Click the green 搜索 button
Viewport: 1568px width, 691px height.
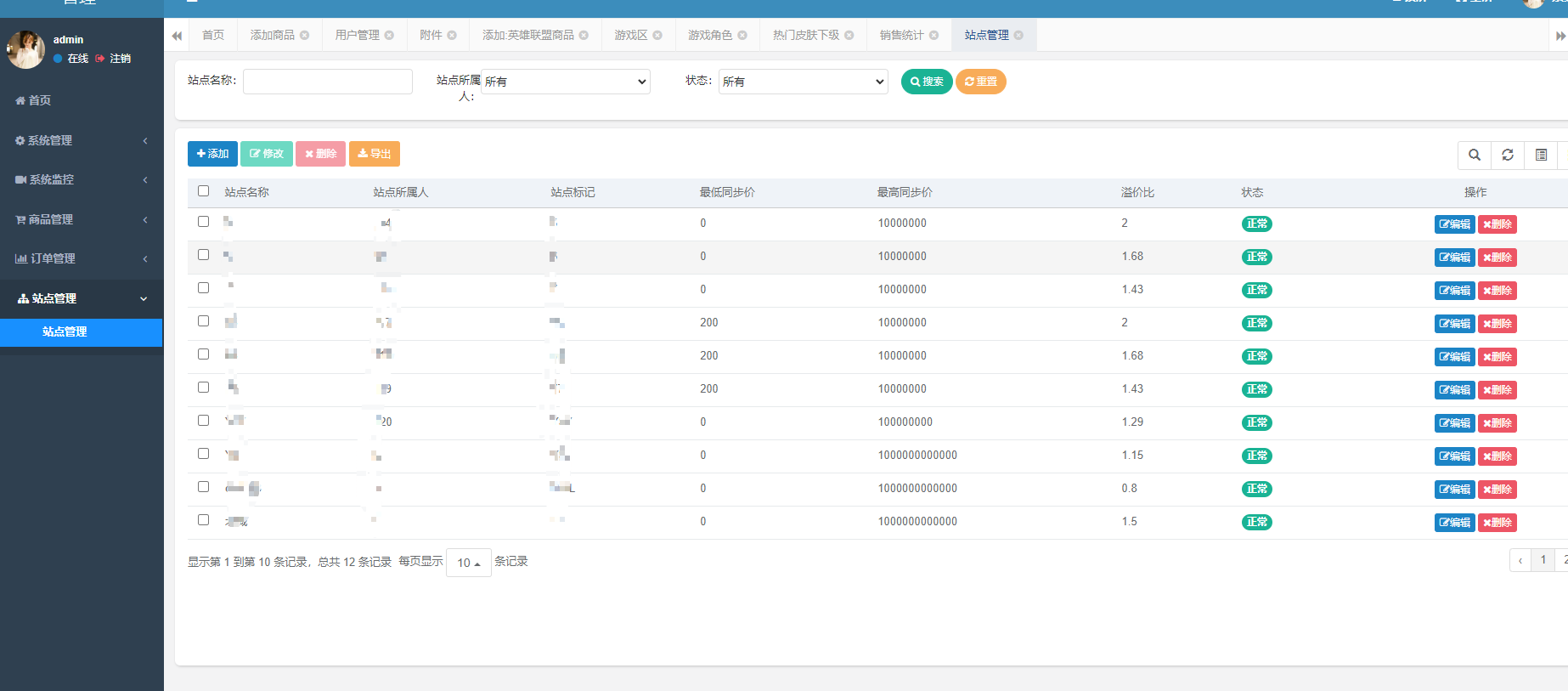click(x=926, y=82)
